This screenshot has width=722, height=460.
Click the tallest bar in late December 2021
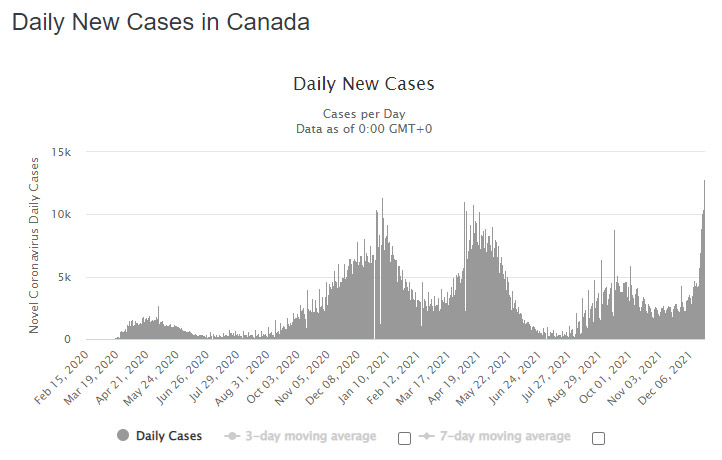click(x=704, y=260)
